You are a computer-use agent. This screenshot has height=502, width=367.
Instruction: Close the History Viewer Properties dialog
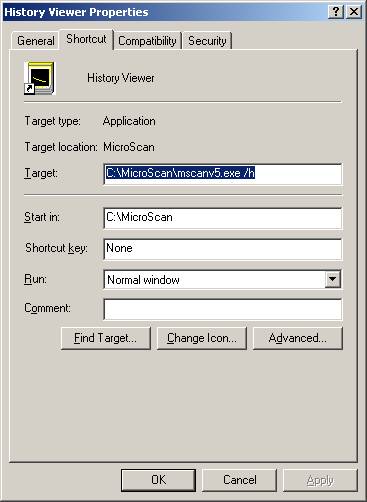click(354, 12)
